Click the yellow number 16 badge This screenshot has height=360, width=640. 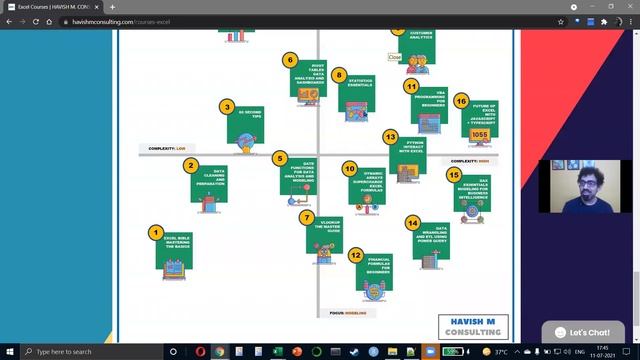461,101
